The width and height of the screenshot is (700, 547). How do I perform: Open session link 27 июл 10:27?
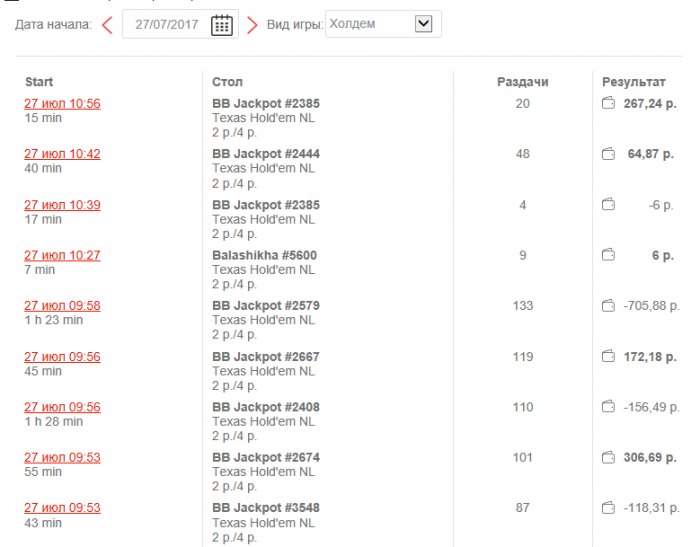(x=62, y=255)
